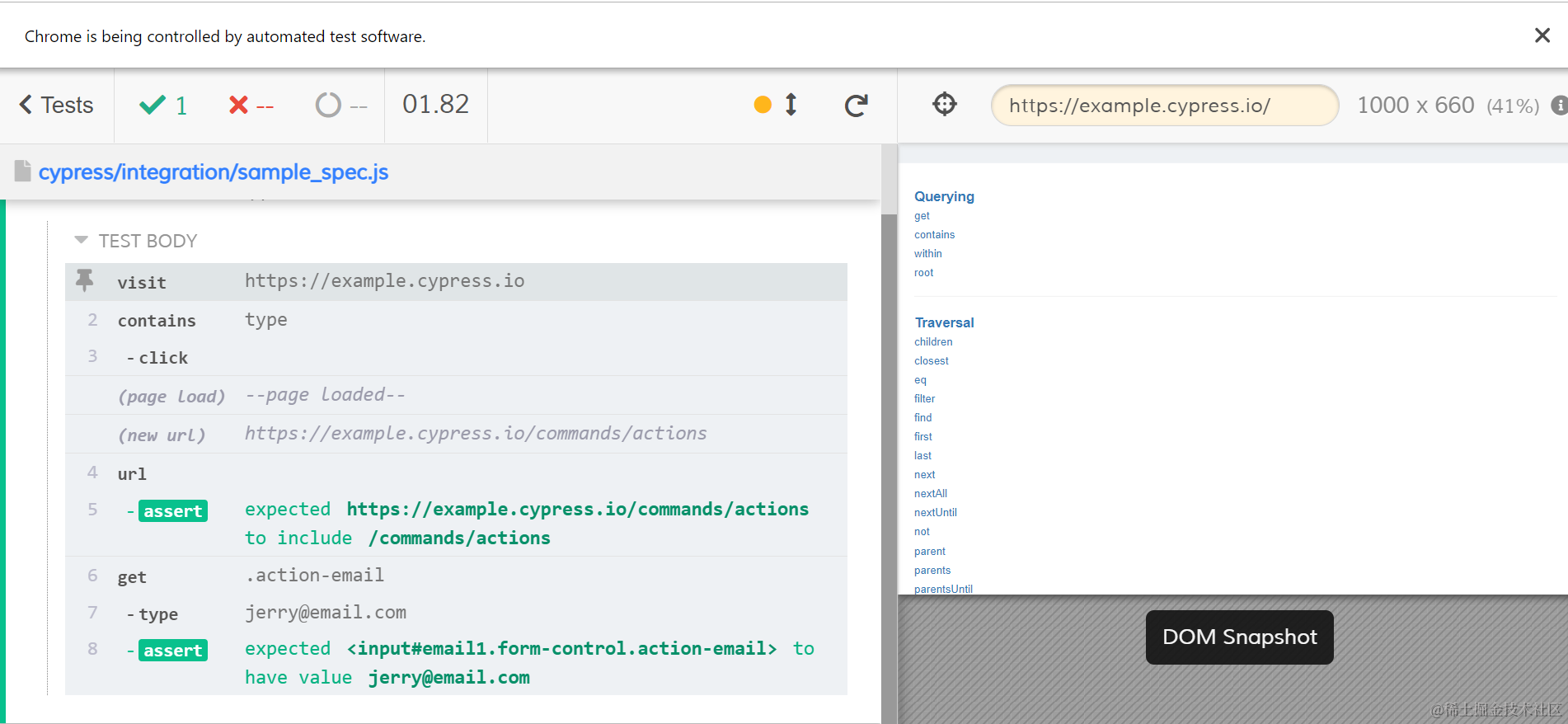The height and width of the screenshot is (724, 1568).
Task: Select the contains type command row
Action: (456, 320)
